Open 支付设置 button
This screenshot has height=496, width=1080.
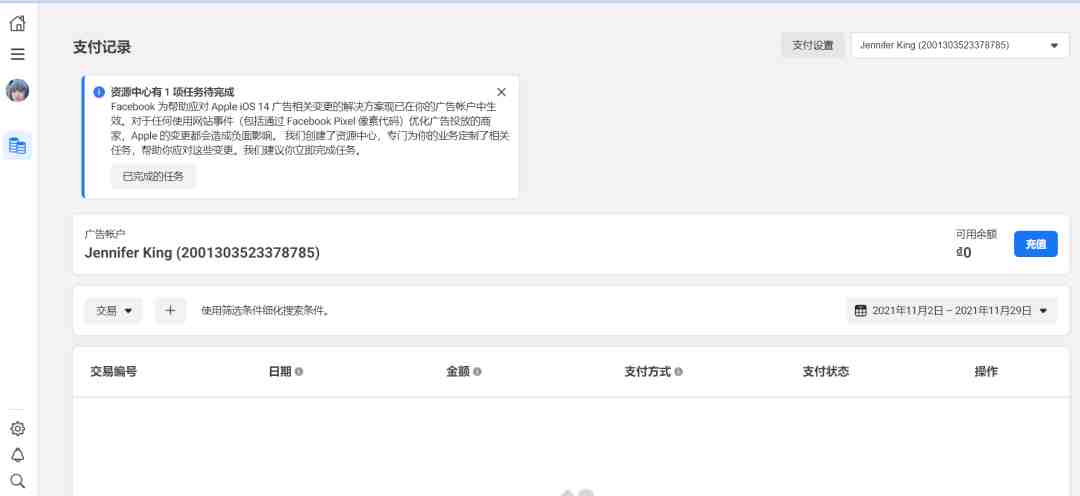point(813,45)
